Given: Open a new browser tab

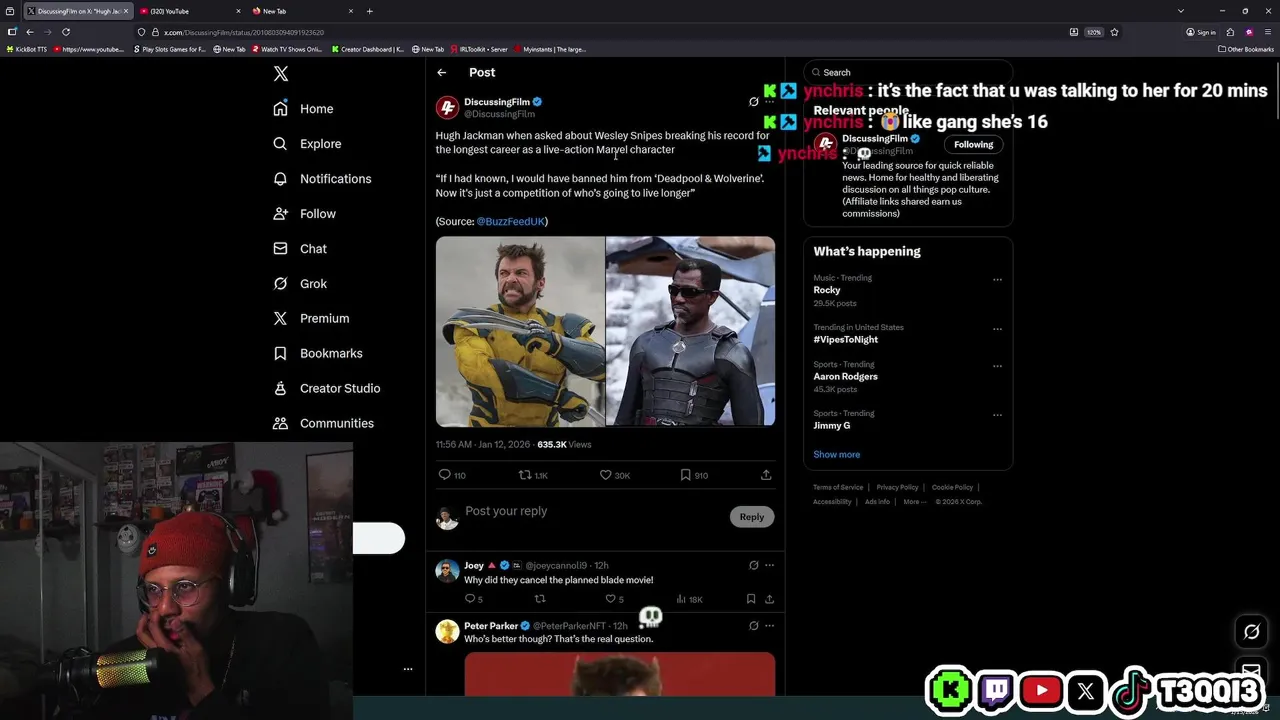Looking at the screenshot, I should (370, 11).
